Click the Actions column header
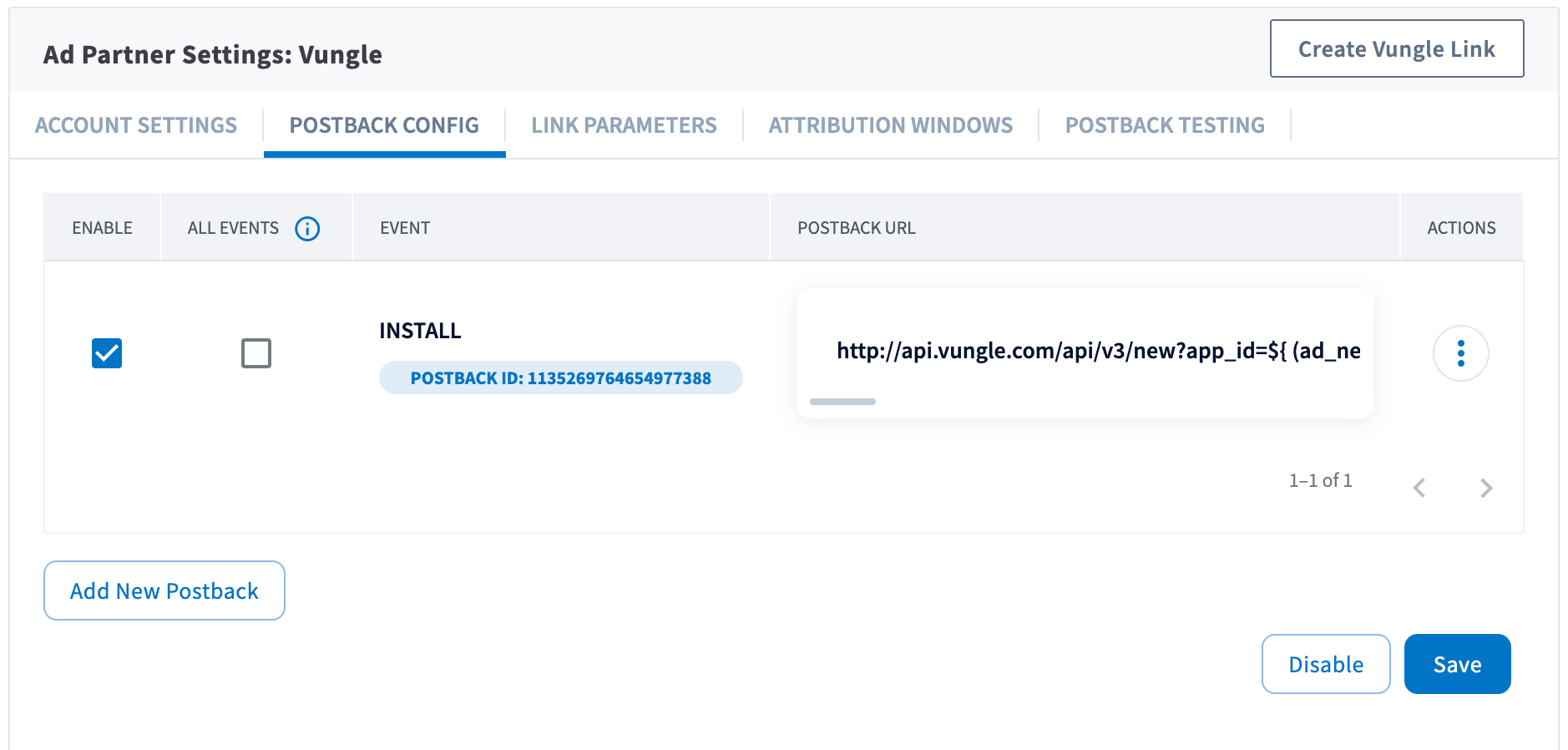The height and width of the screenshot is (750, 1568). (x=1461, y=228)
